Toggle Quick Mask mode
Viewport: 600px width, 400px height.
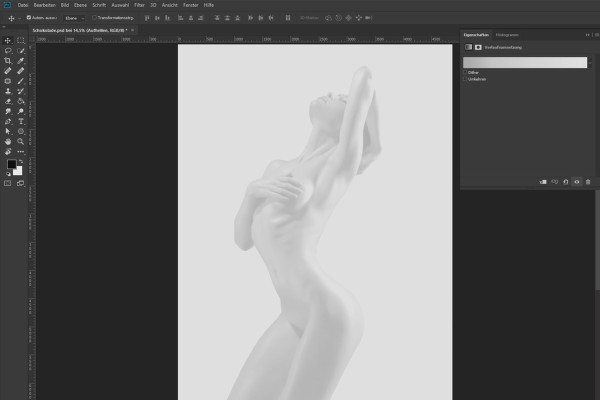8,183
